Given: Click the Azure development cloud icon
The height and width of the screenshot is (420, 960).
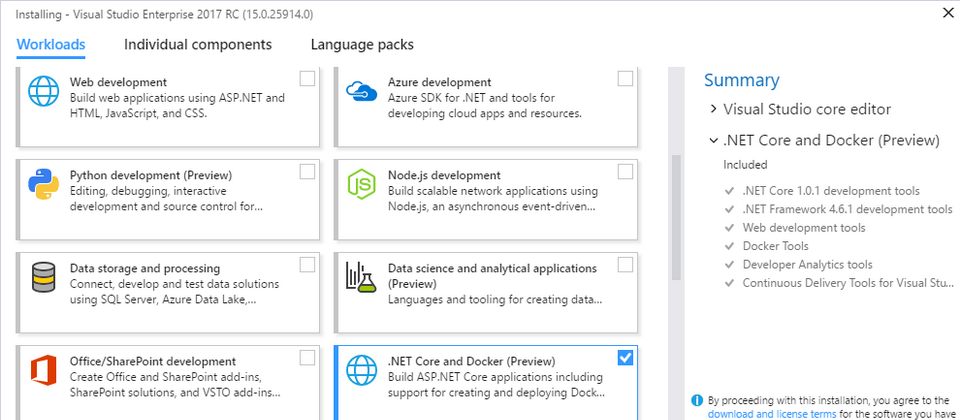Looking at the screenshot, I should tap(360, 92).
